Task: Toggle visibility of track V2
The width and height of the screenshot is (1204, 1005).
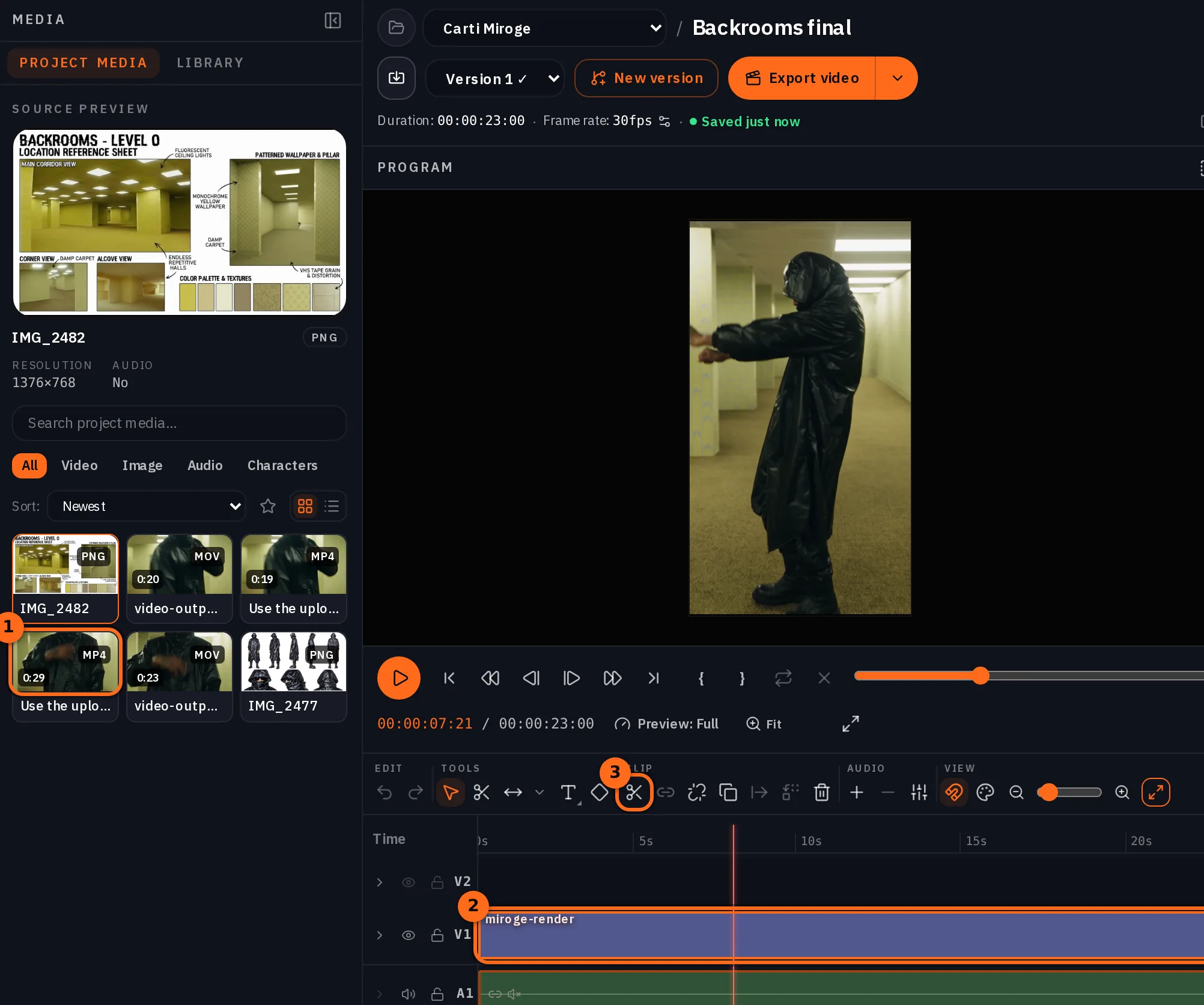Action: tap(409, 882)
